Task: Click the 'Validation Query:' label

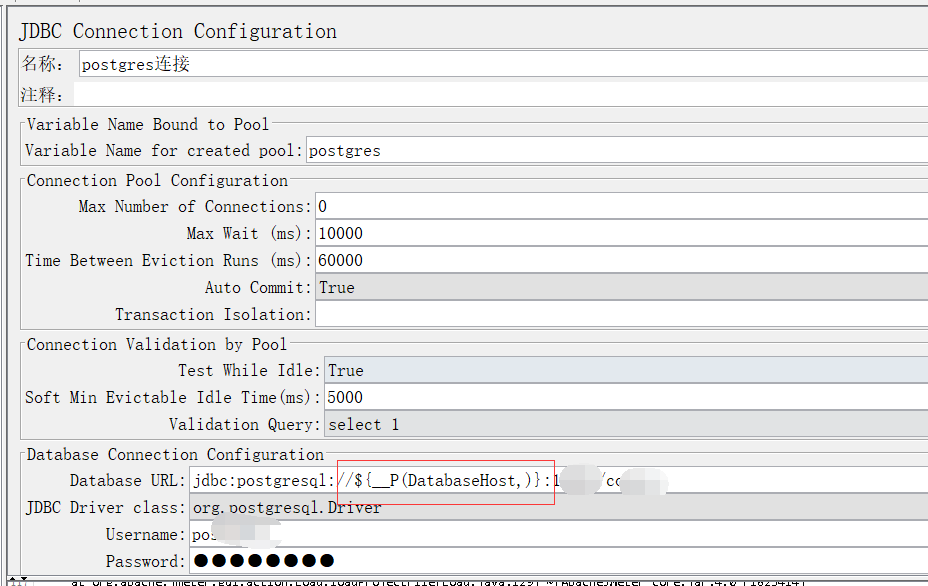Action: pyautogui.click(x=244, y=424)
